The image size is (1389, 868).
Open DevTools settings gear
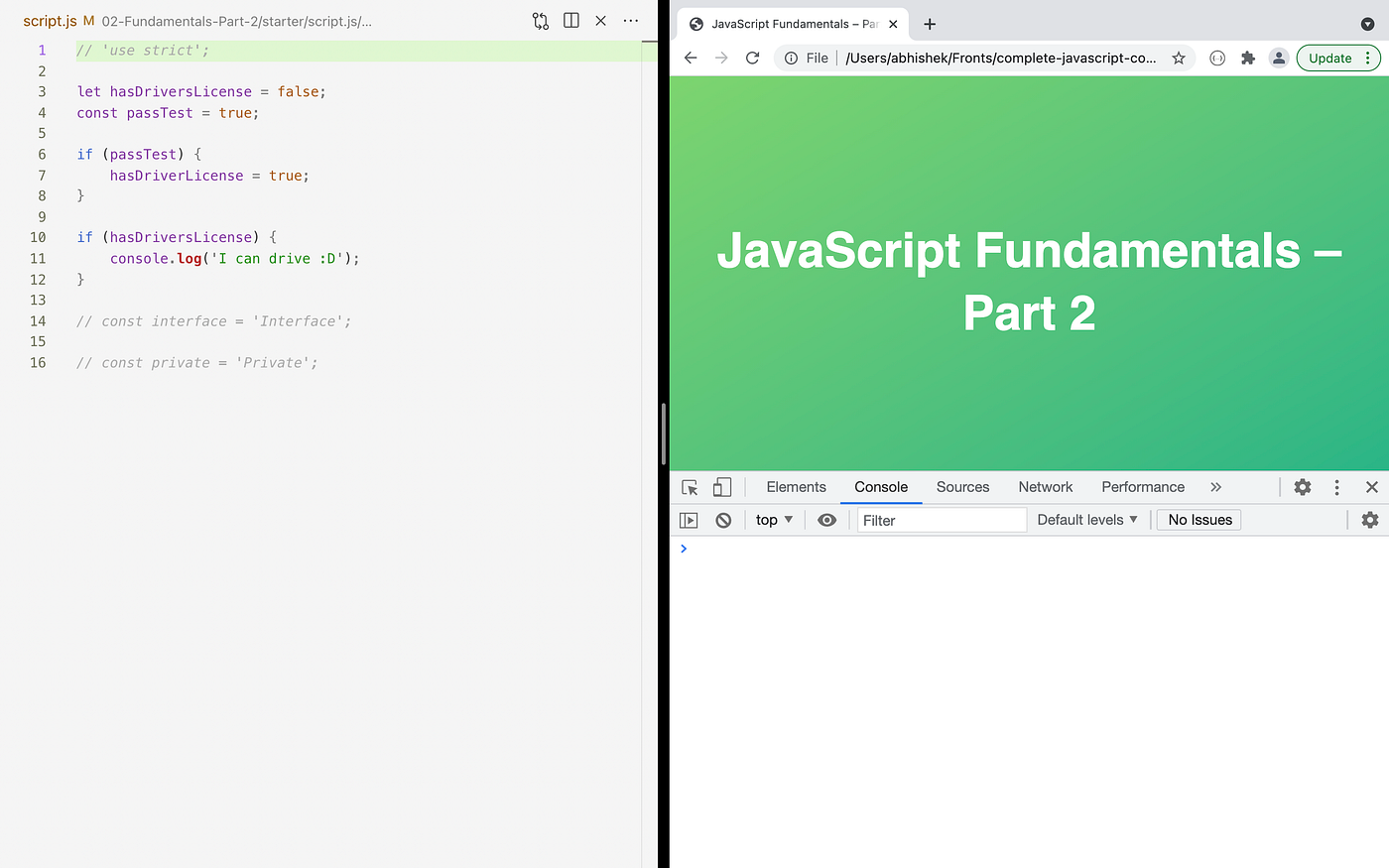click(1302, 487)
